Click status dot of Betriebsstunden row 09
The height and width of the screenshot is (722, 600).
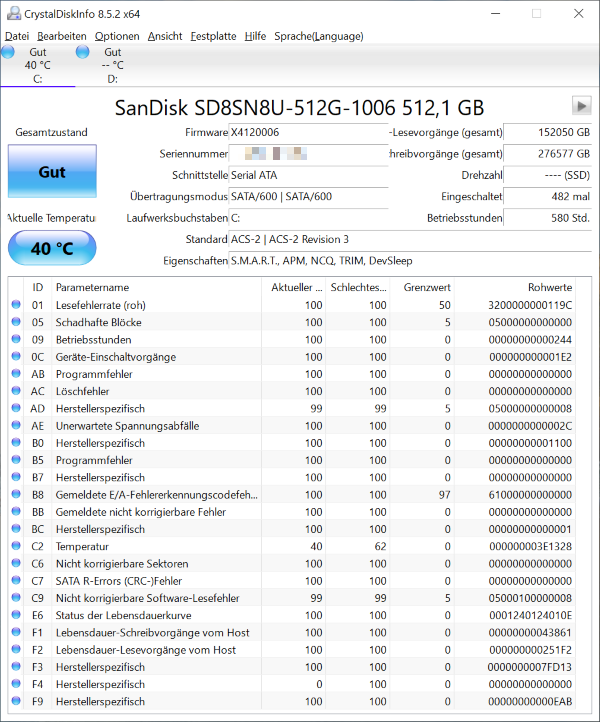(16, 339)
